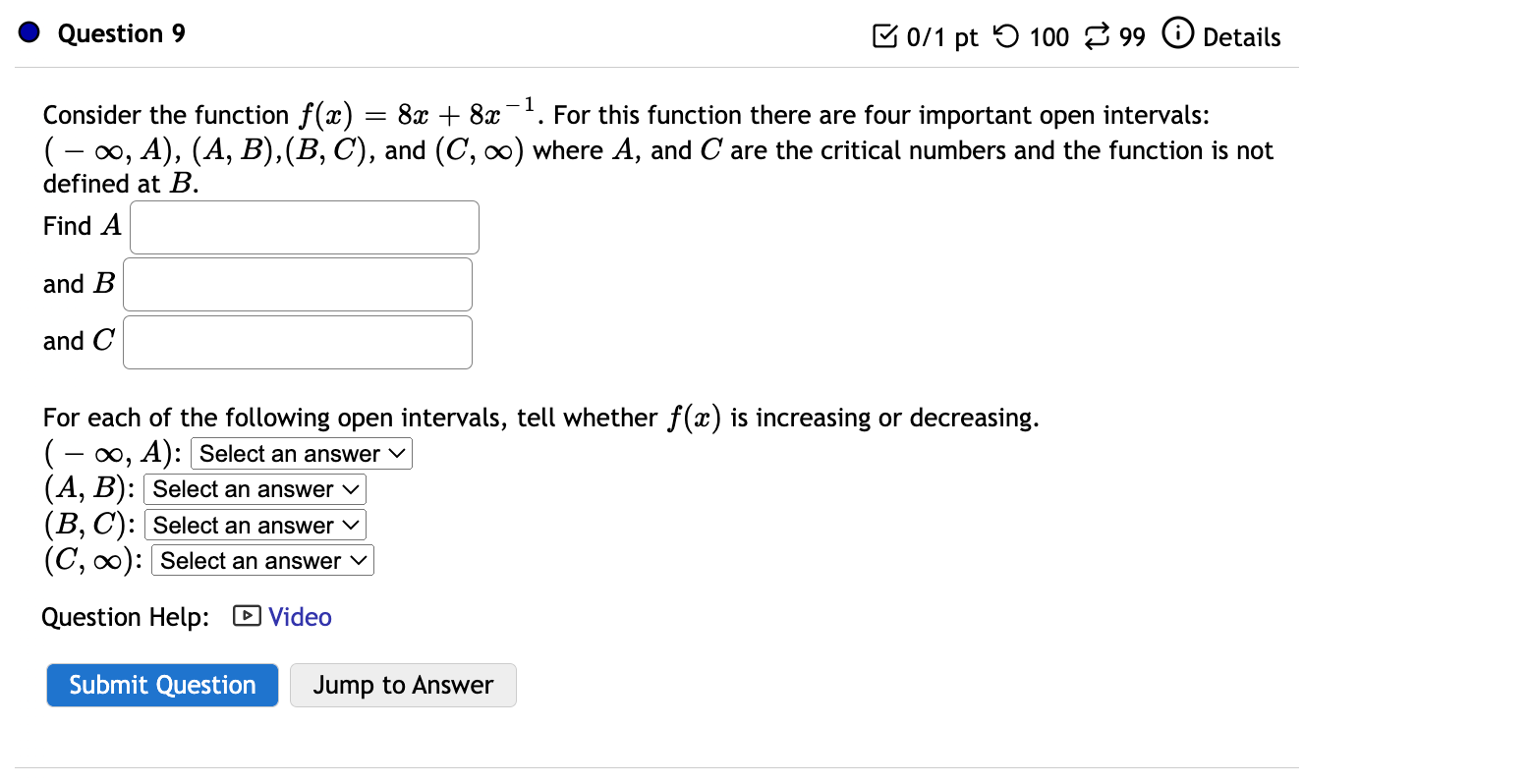Viewport: 1529px width, 784px height.
Task: Click inside the Find A input box
Action: (x=303, y=226)
